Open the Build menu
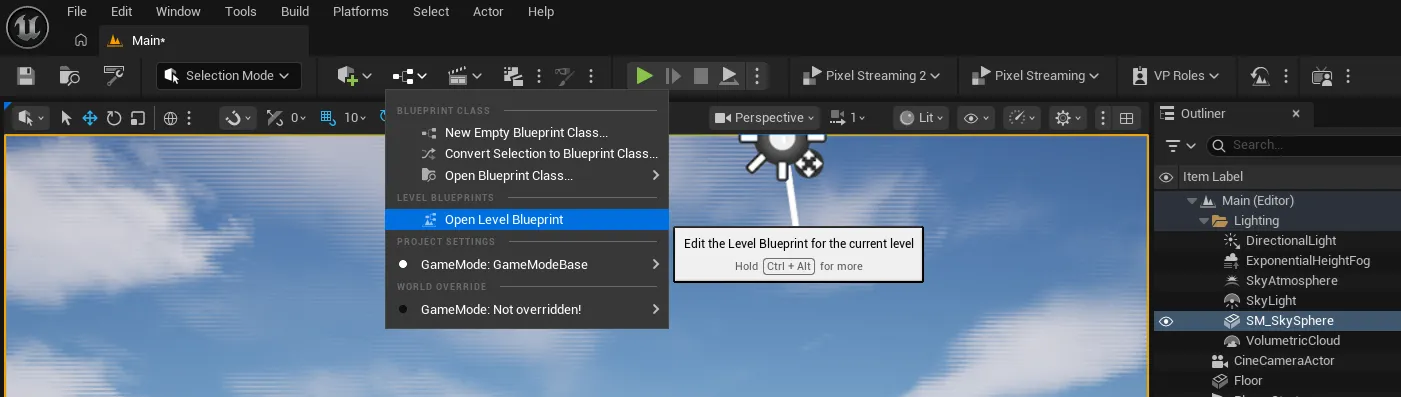The width and height of the screenshot is (1401, 397). 295,11
